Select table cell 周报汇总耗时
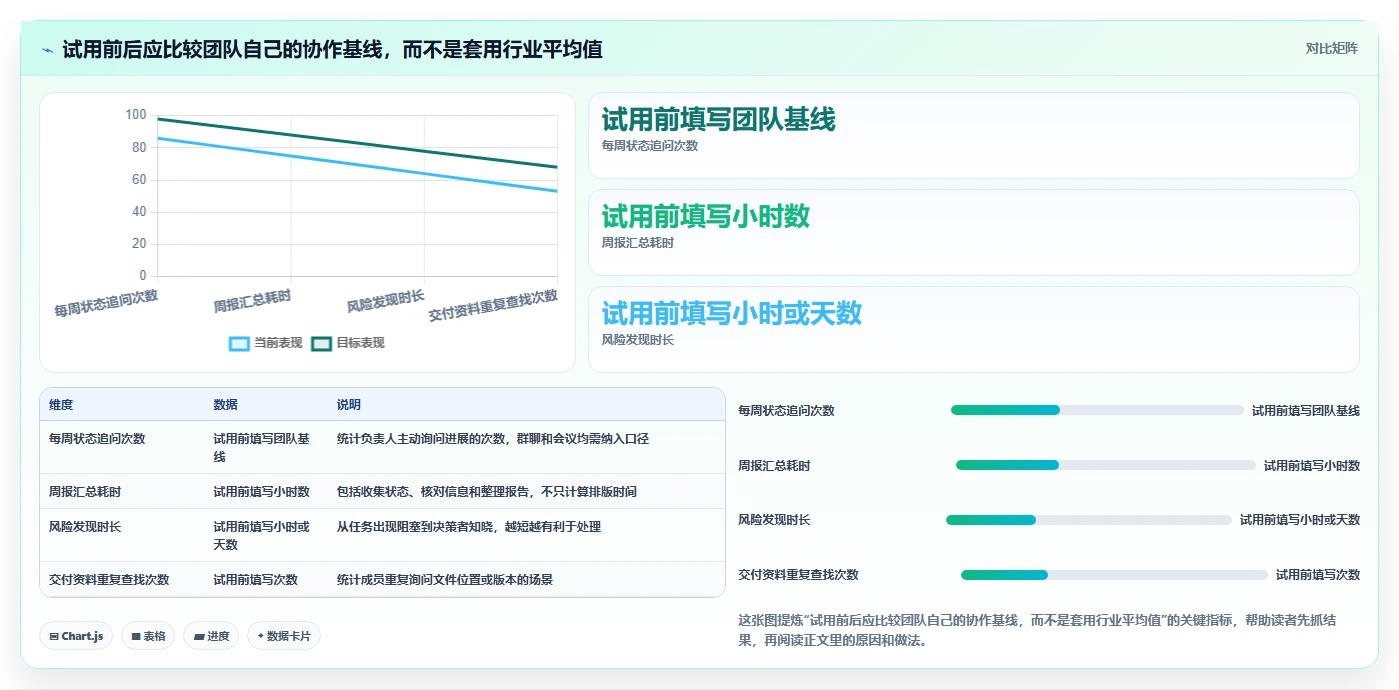The image size is (1399, 690). tap(85, 491)
